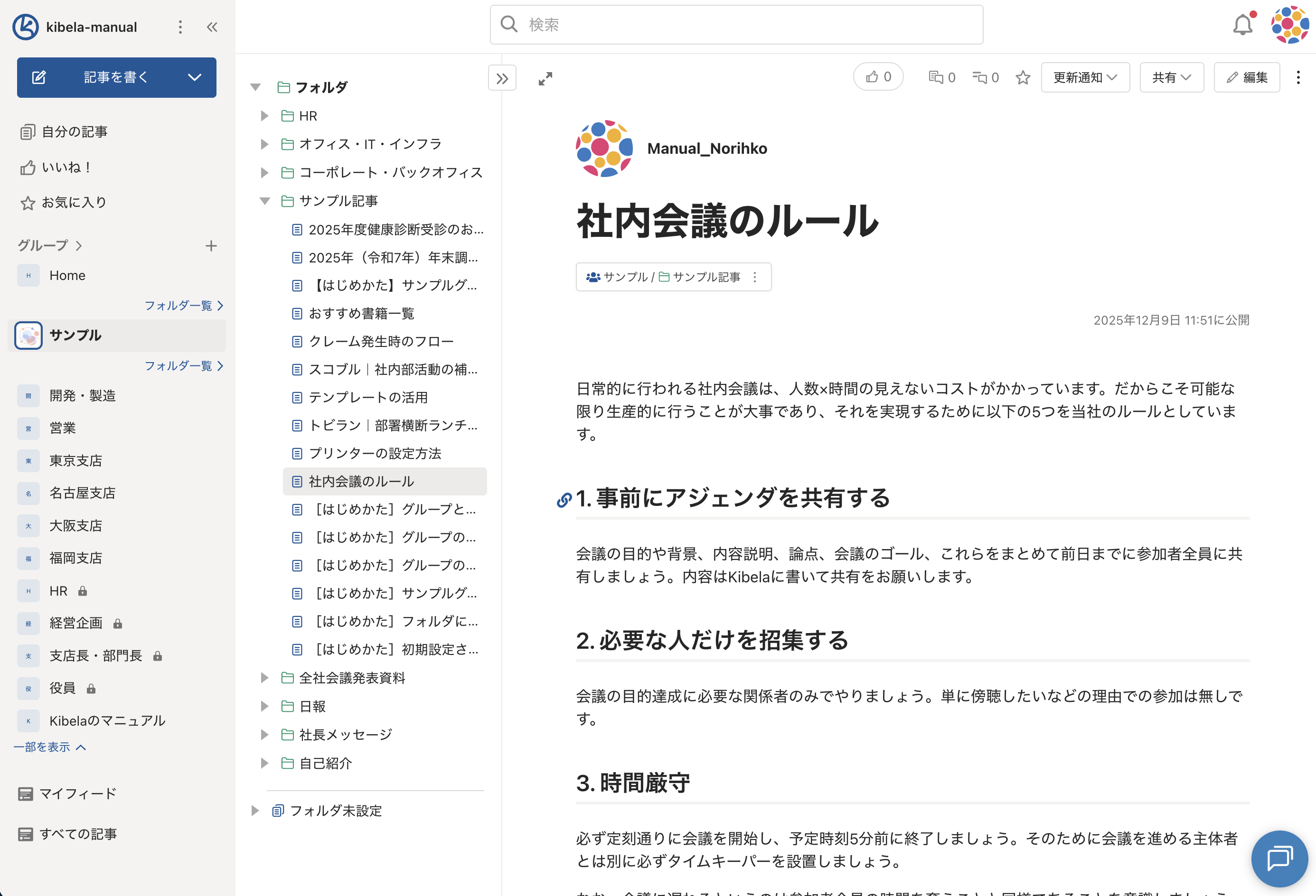Collapse the left sidebar using double-chevron icon
Image resolution: width=1316 pixels, height=896 pixels.
tap(211, 27)
